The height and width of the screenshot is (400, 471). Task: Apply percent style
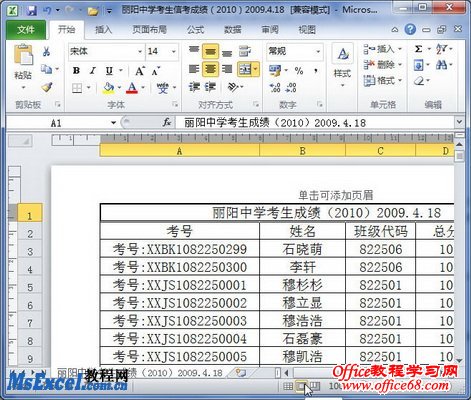coord(299,71)
